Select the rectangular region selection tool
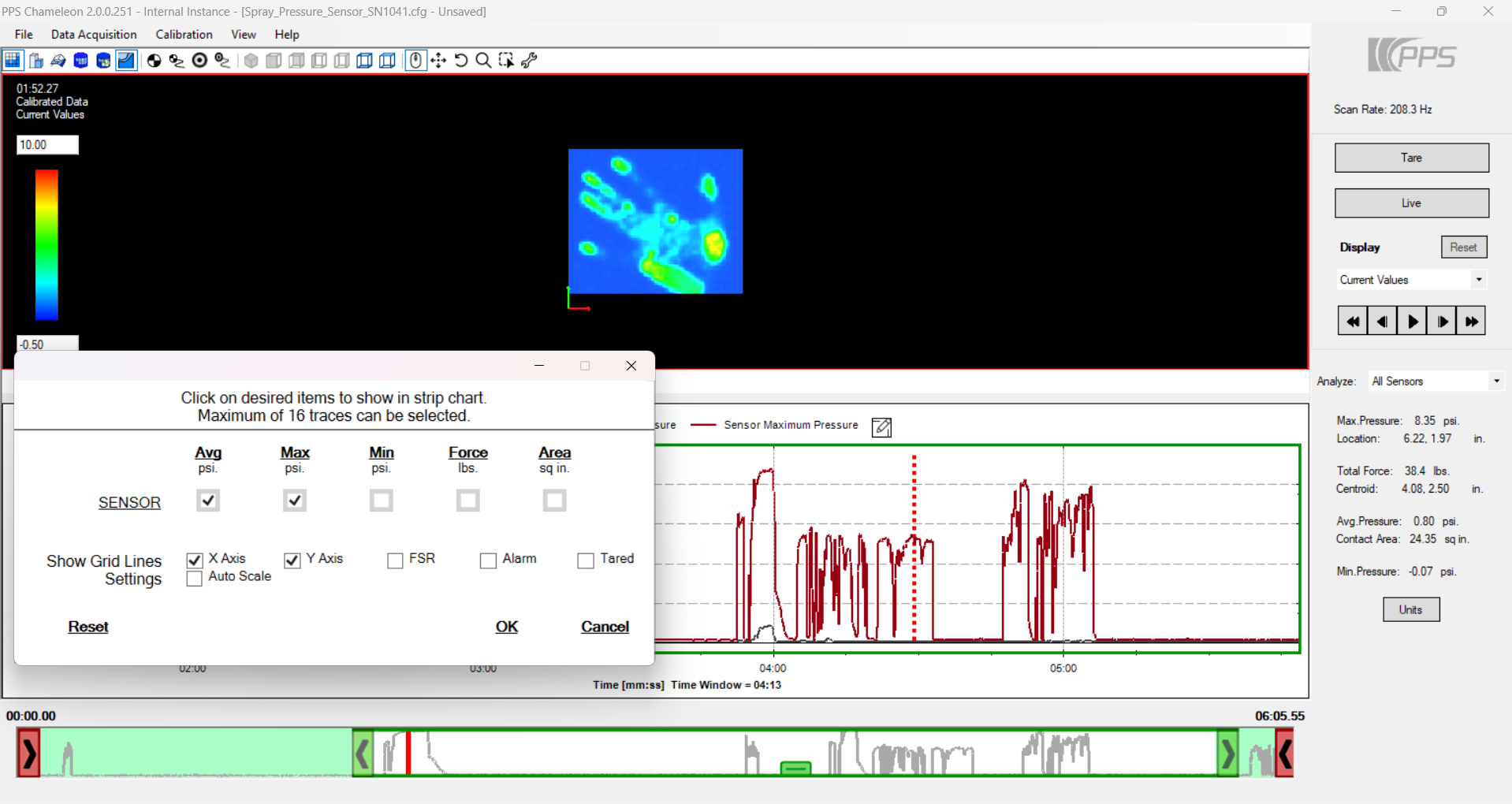 tap(506, 60)
